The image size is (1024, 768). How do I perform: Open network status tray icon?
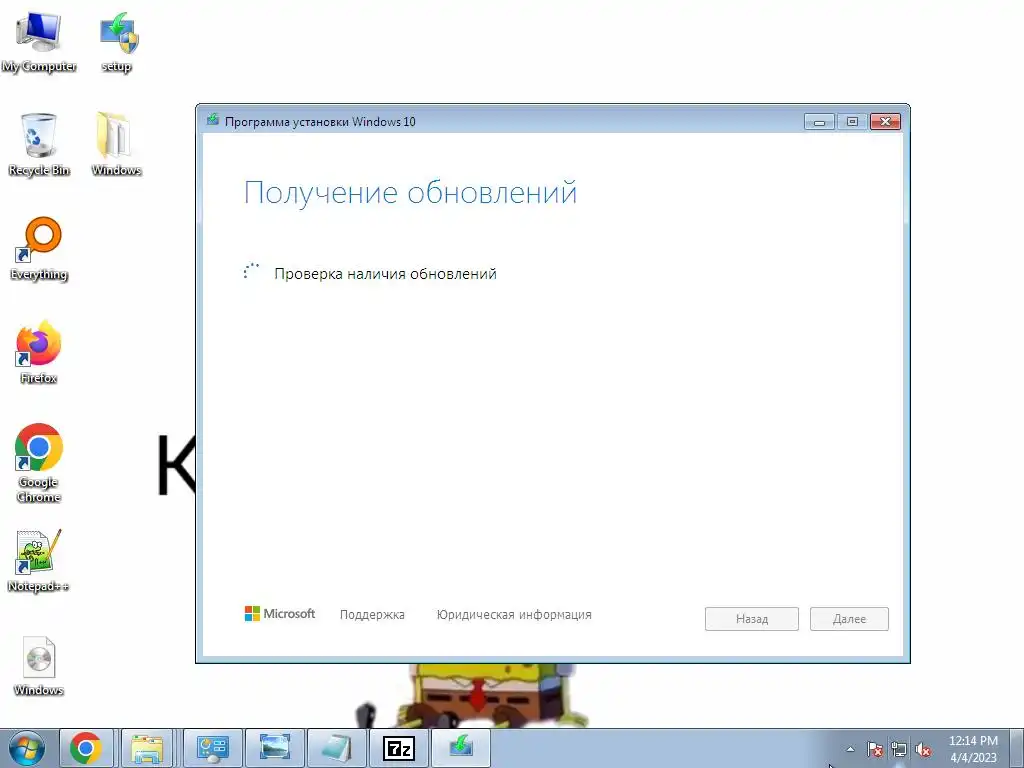[899, 750]
